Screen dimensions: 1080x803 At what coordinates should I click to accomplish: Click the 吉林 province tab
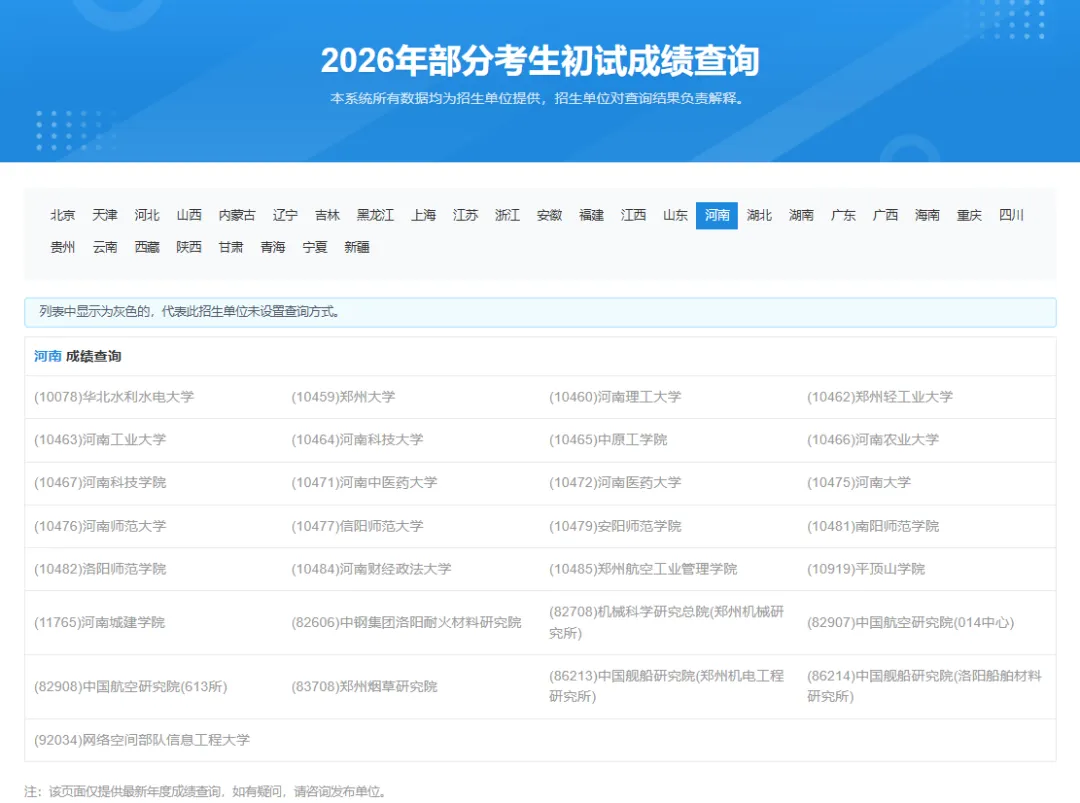point(327,216)
